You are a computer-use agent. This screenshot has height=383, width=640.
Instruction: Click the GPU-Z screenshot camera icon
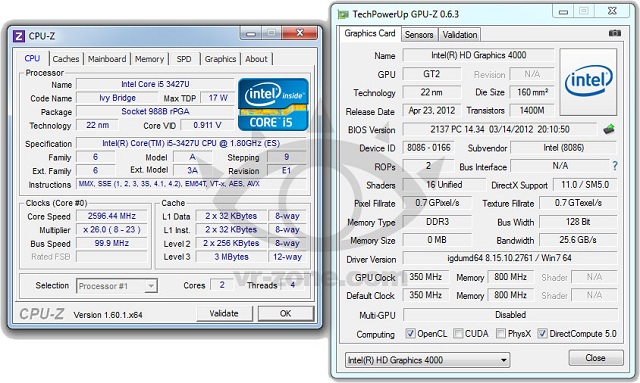click(x=615, y=33)
